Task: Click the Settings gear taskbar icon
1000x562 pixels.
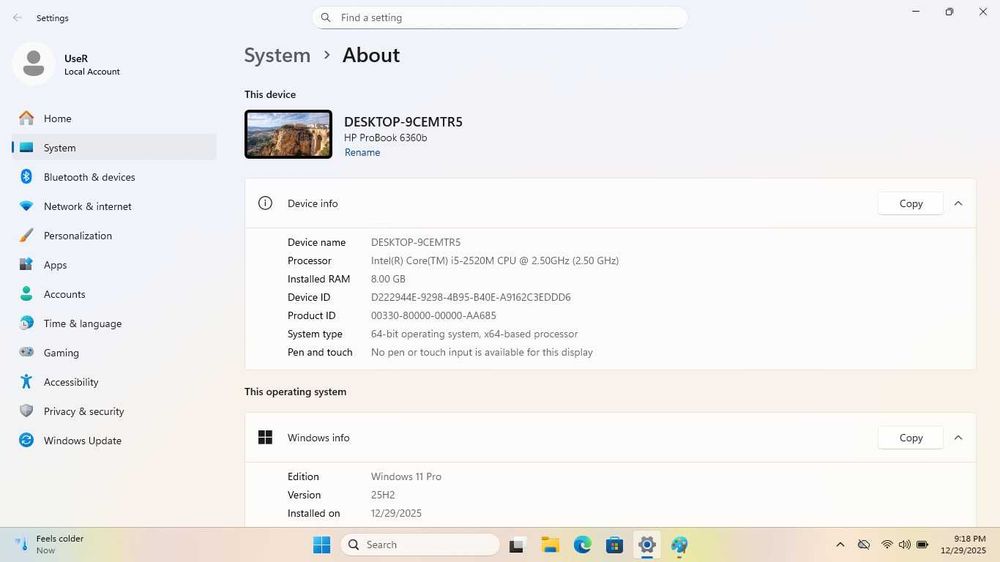Action: [x=647, y=545]
